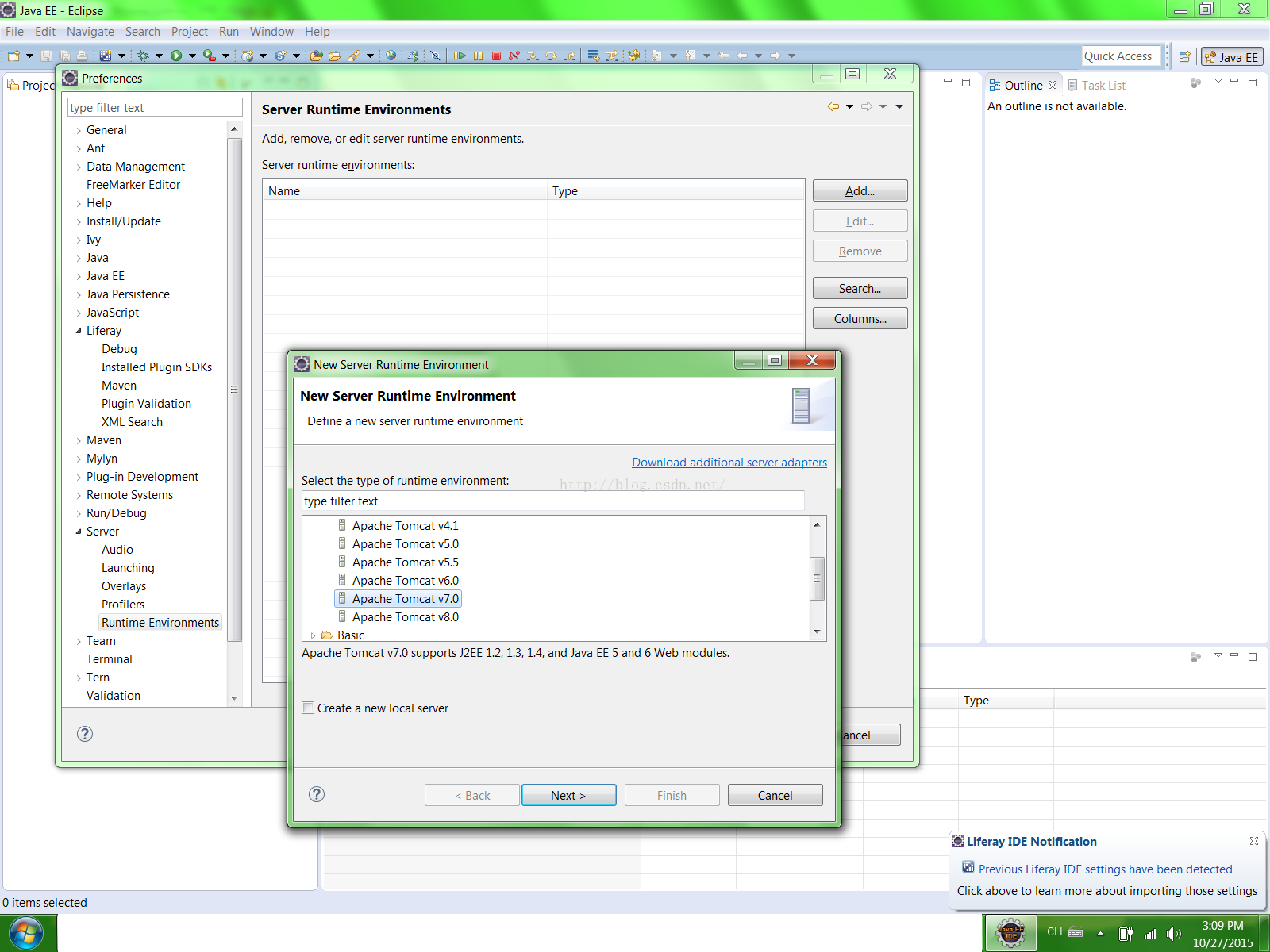Image resolution: width=1270 pixels, height=952 pixels.
Task: Click the web browser globe icon
Action: pyautogui.click(x=391, y=56)
